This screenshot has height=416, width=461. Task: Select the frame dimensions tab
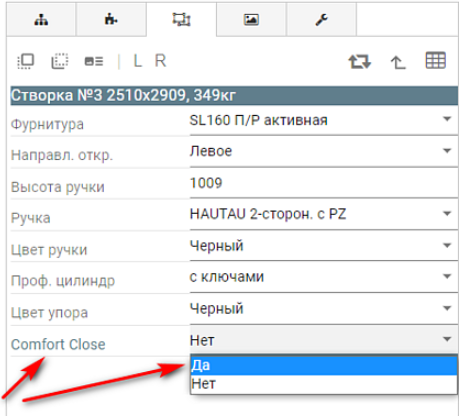(181, 20)
